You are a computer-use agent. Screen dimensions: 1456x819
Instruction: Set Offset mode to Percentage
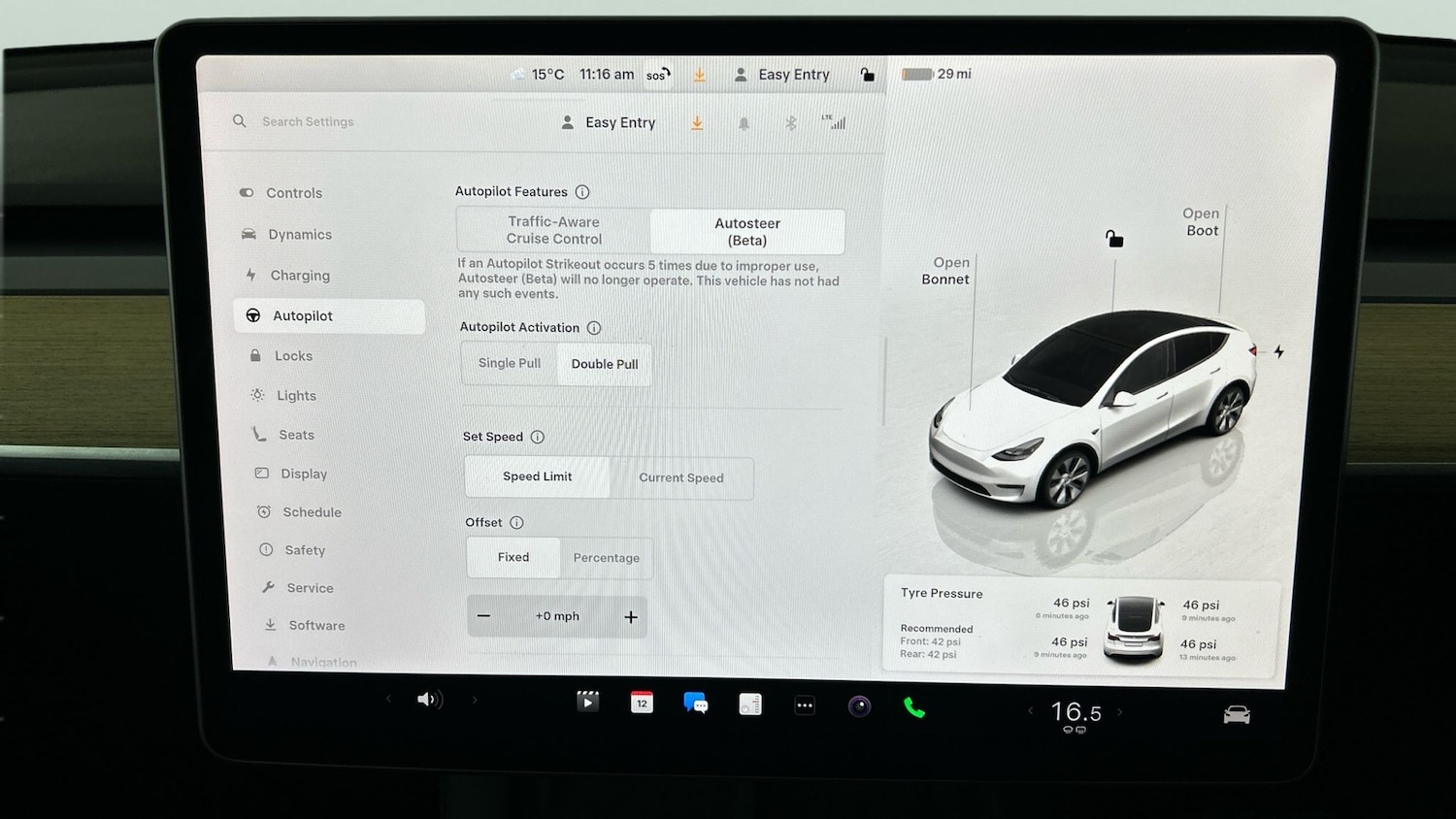(606, 557)
